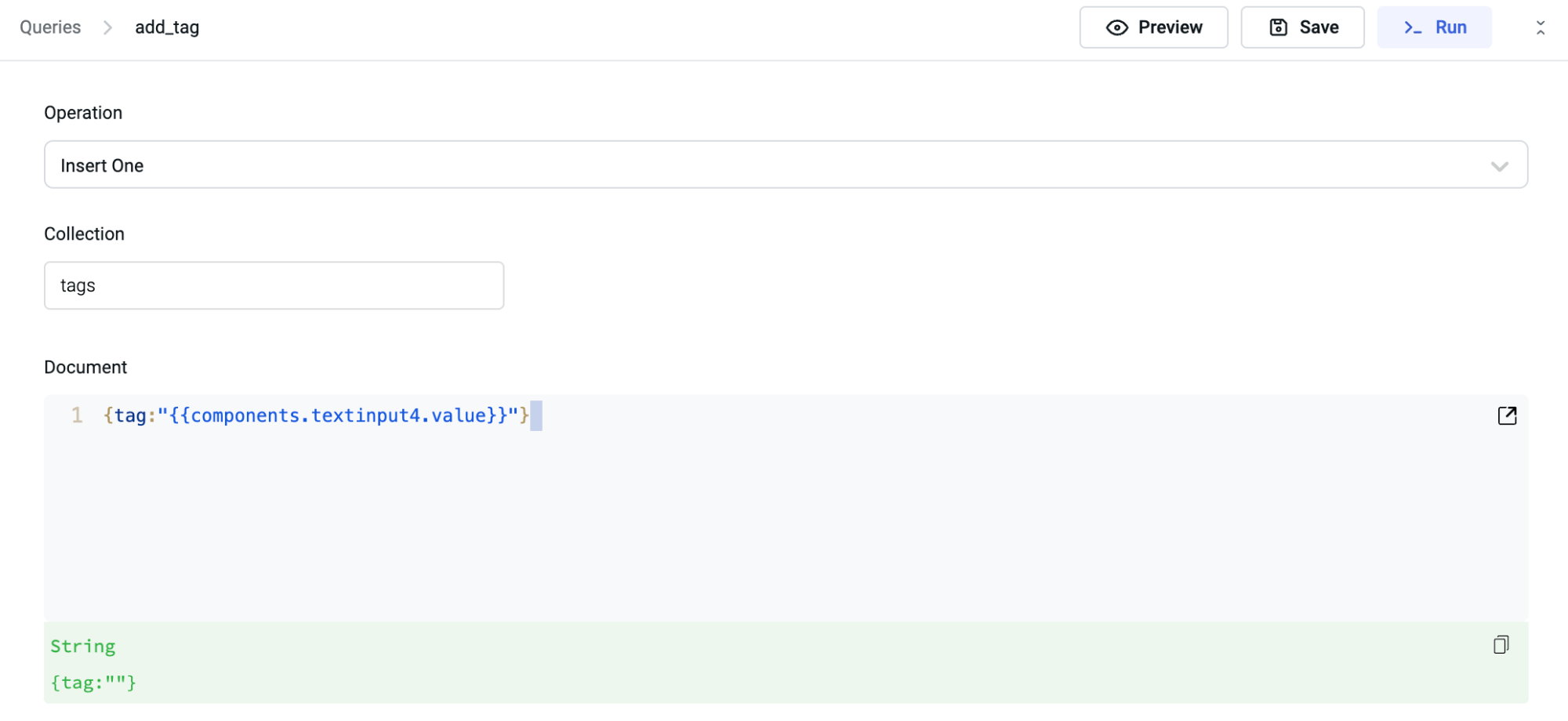Copy the resolved String preview value
This screenshot has width=1568, height=721.
tap(1501, 645)
